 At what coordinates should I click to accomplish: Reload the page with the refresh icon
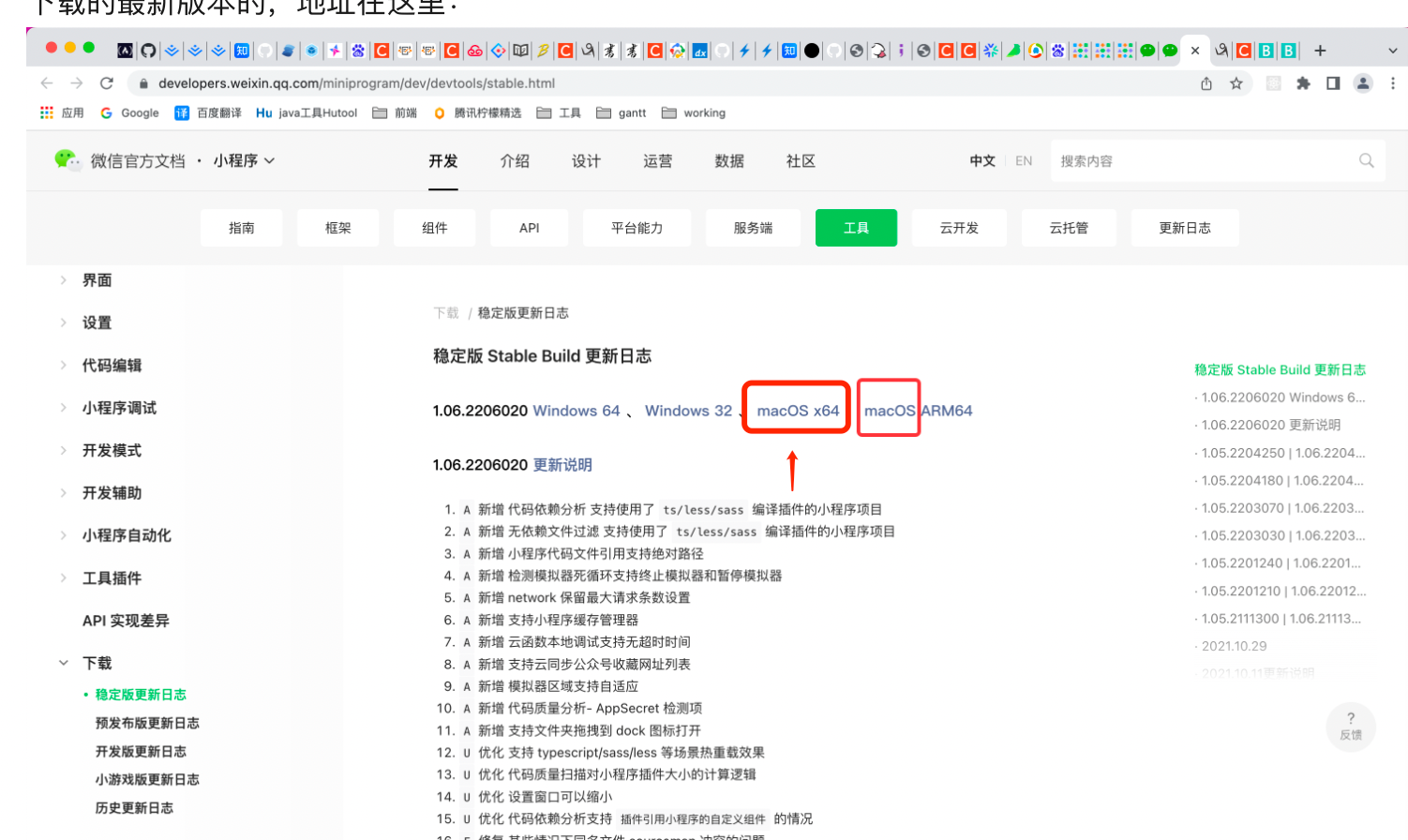(107, 83)
